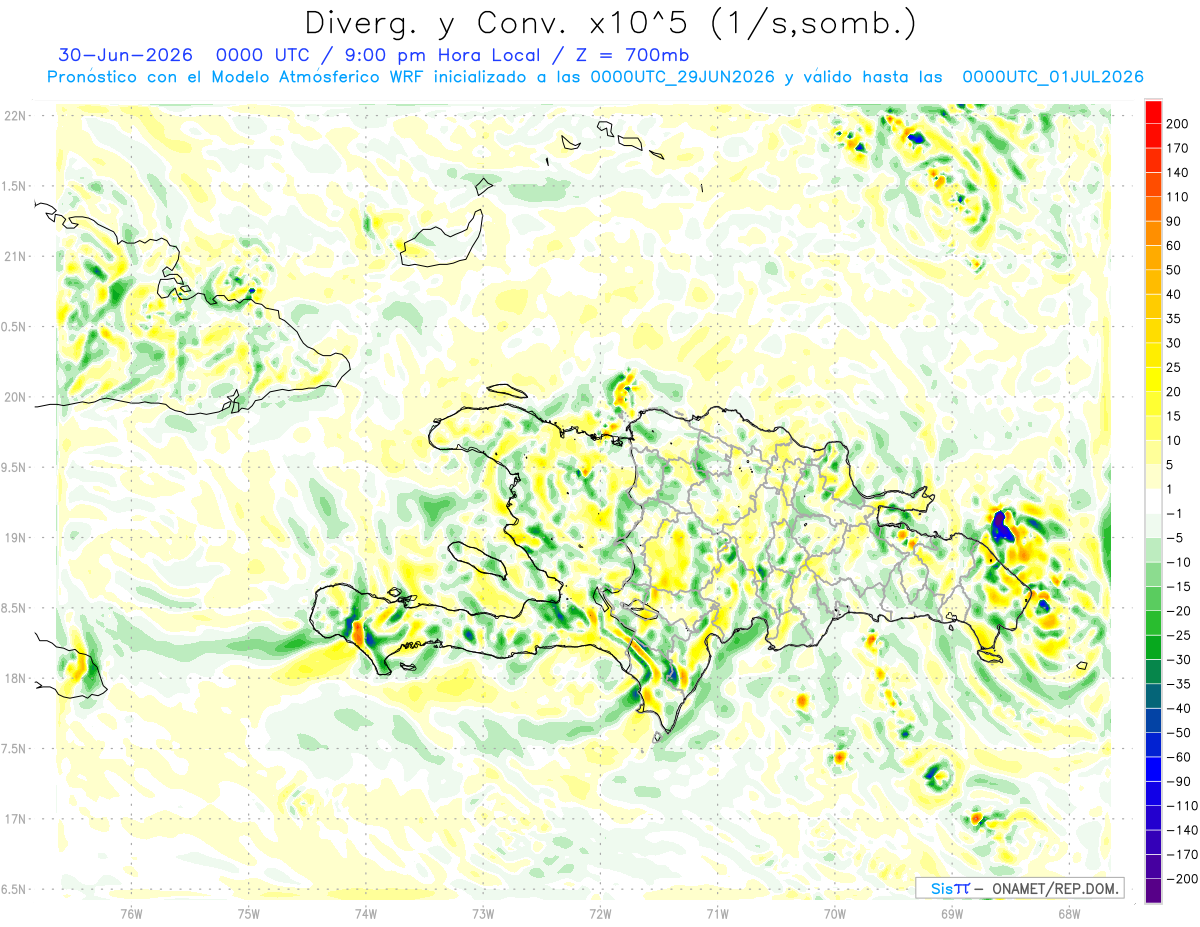Screen dimensions: 1200x927
Task: Click the '73W' longitude label
Action: pyautogui.click(x=482, y=913)
